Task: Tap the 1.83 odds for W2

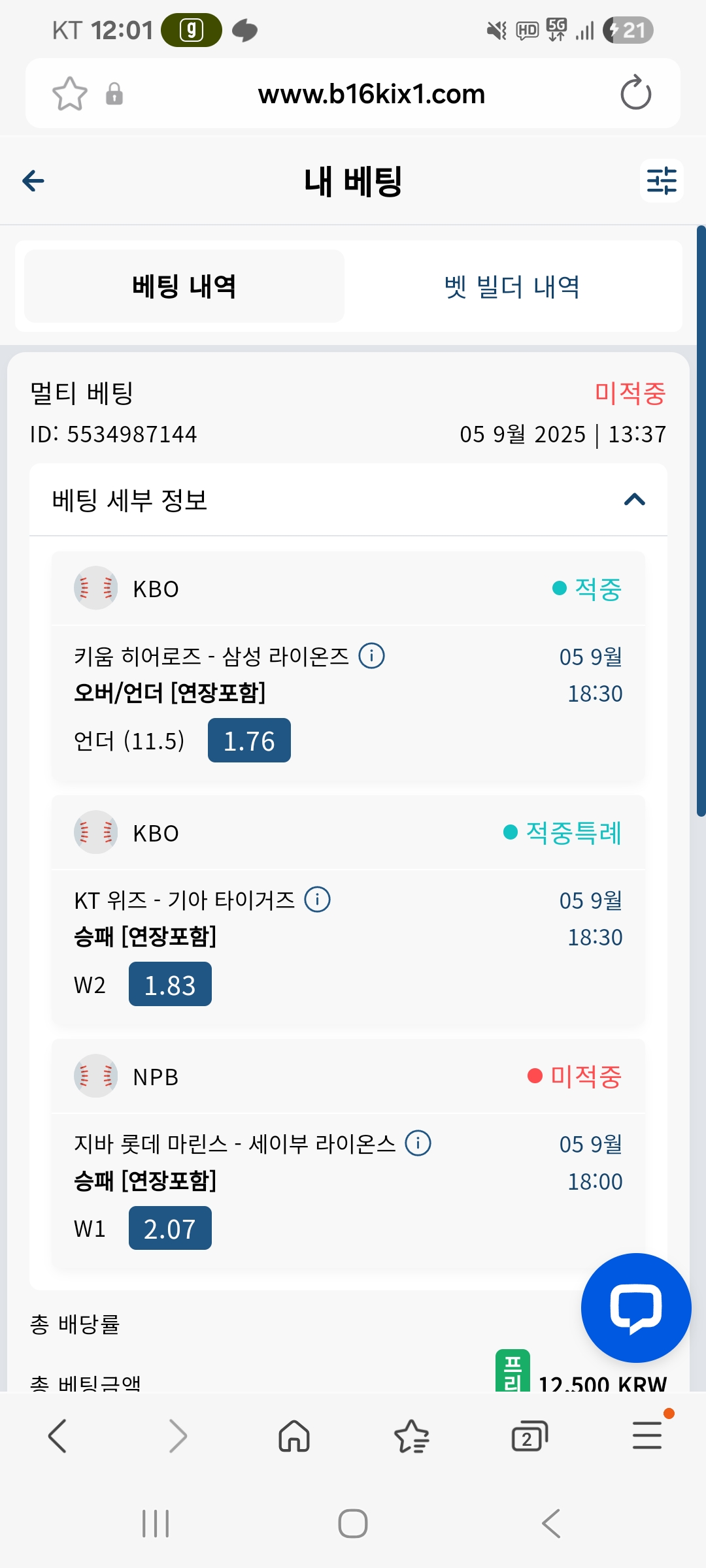Action: (170, 985)
